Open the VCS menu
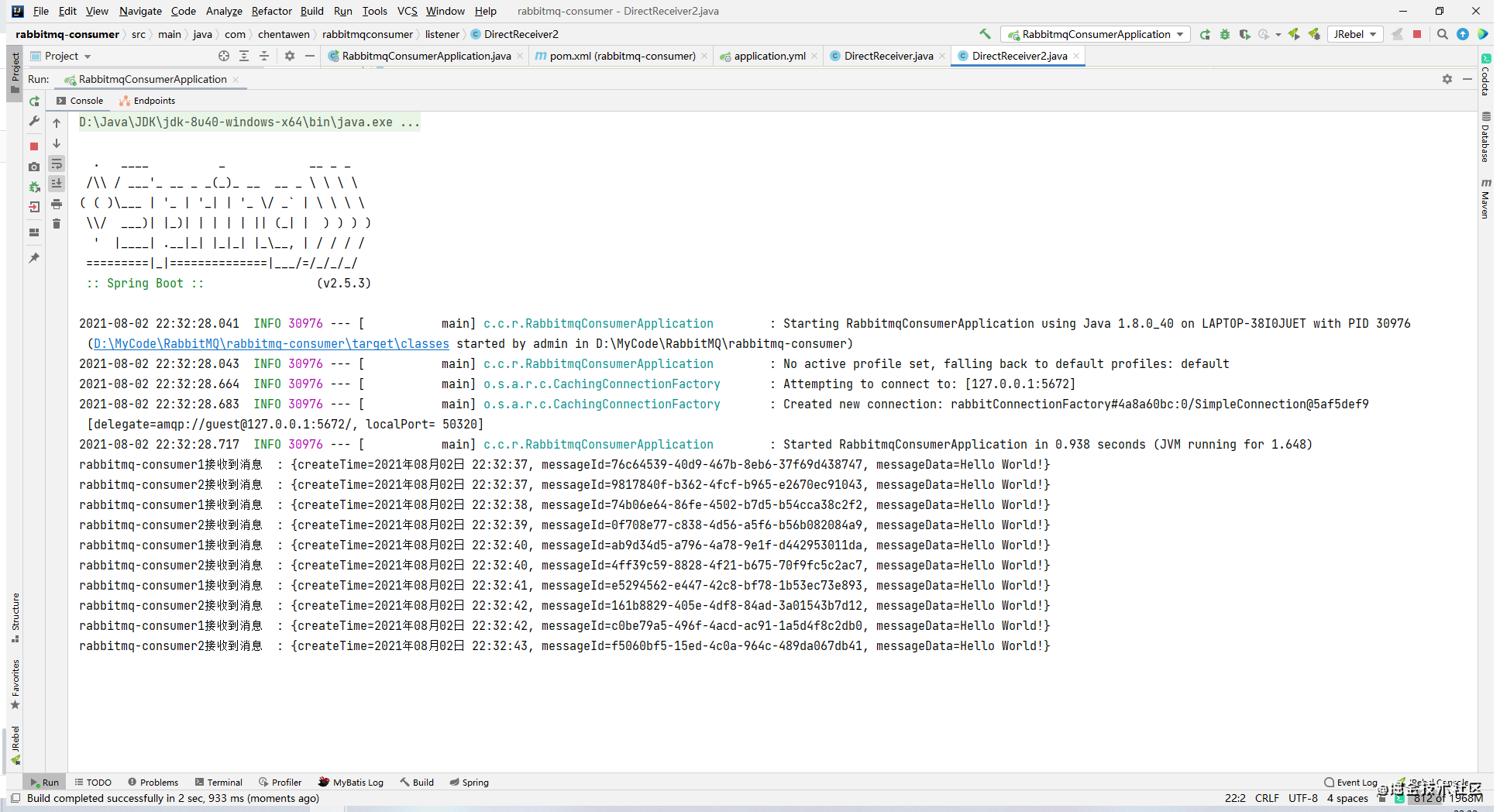The image size is (1500, 812). pyautogui.click(x=407, y=11)
